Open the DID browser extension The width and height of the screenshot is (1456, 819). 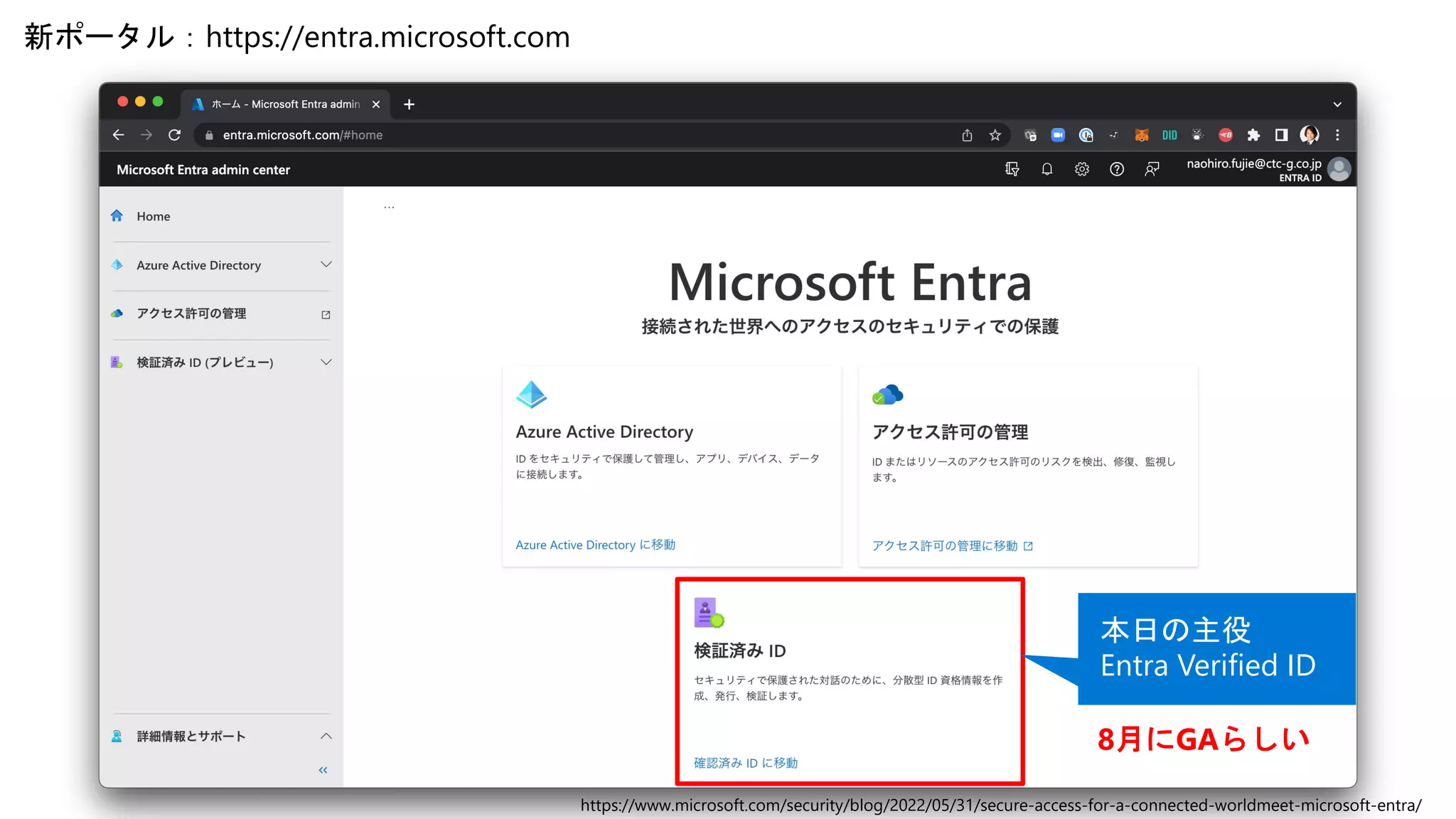[x=1169, y=135]
